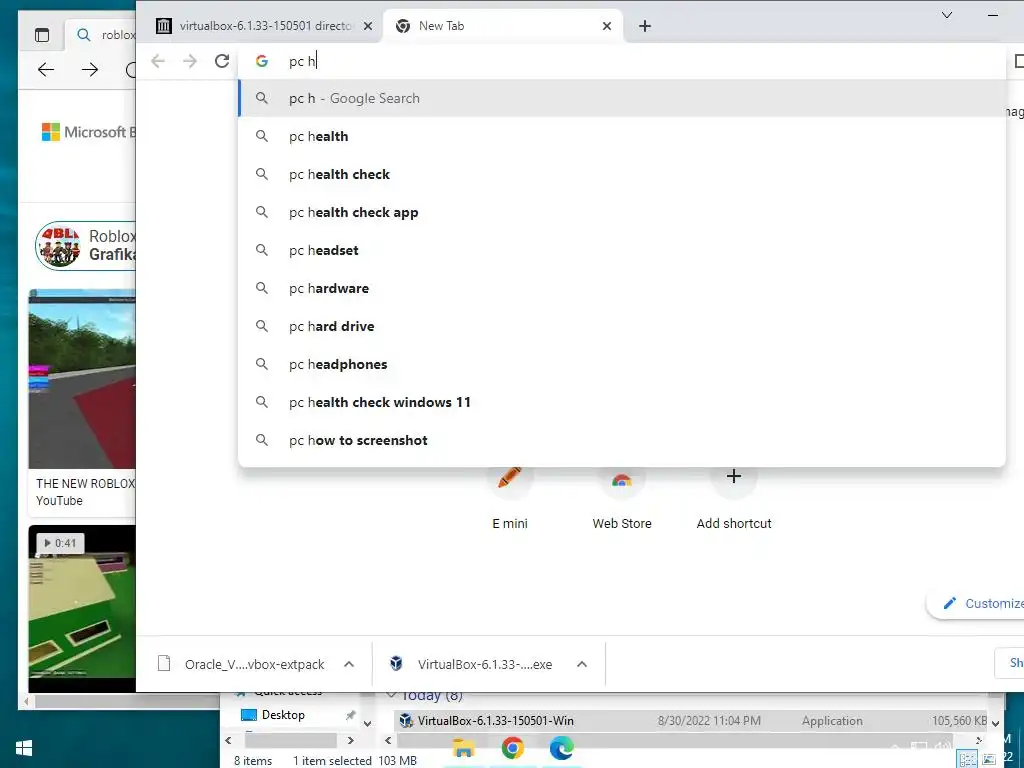Play the 0:41 video in Edge
This screenshot has height=768, width=1024.
click(x=82, y=608)
